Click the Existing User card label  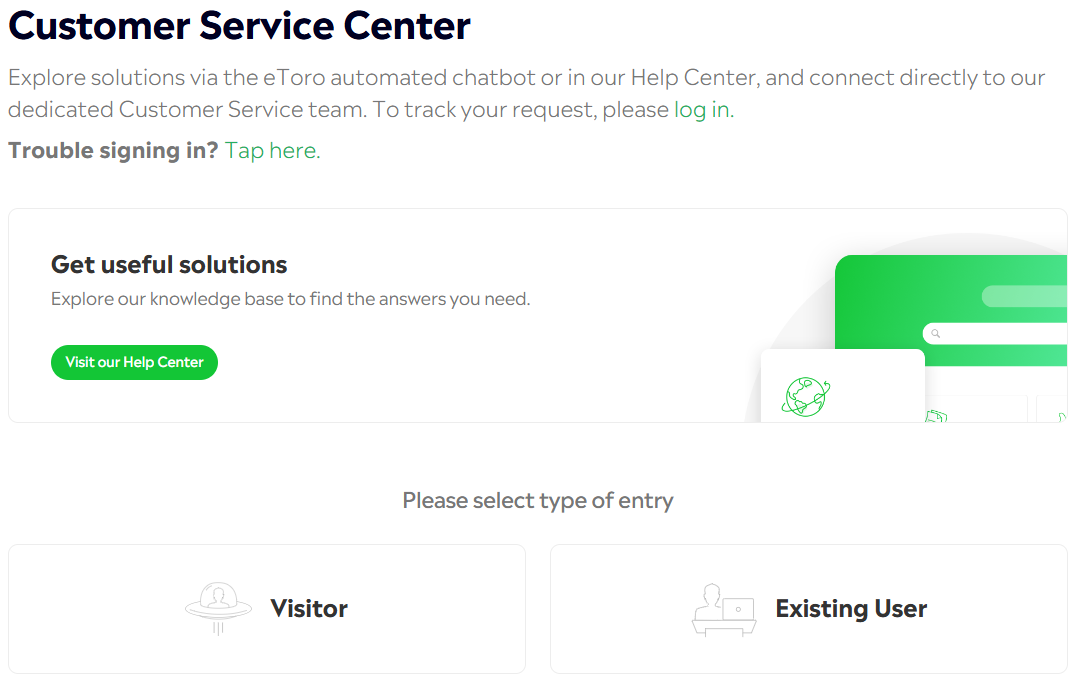point(851,609)
